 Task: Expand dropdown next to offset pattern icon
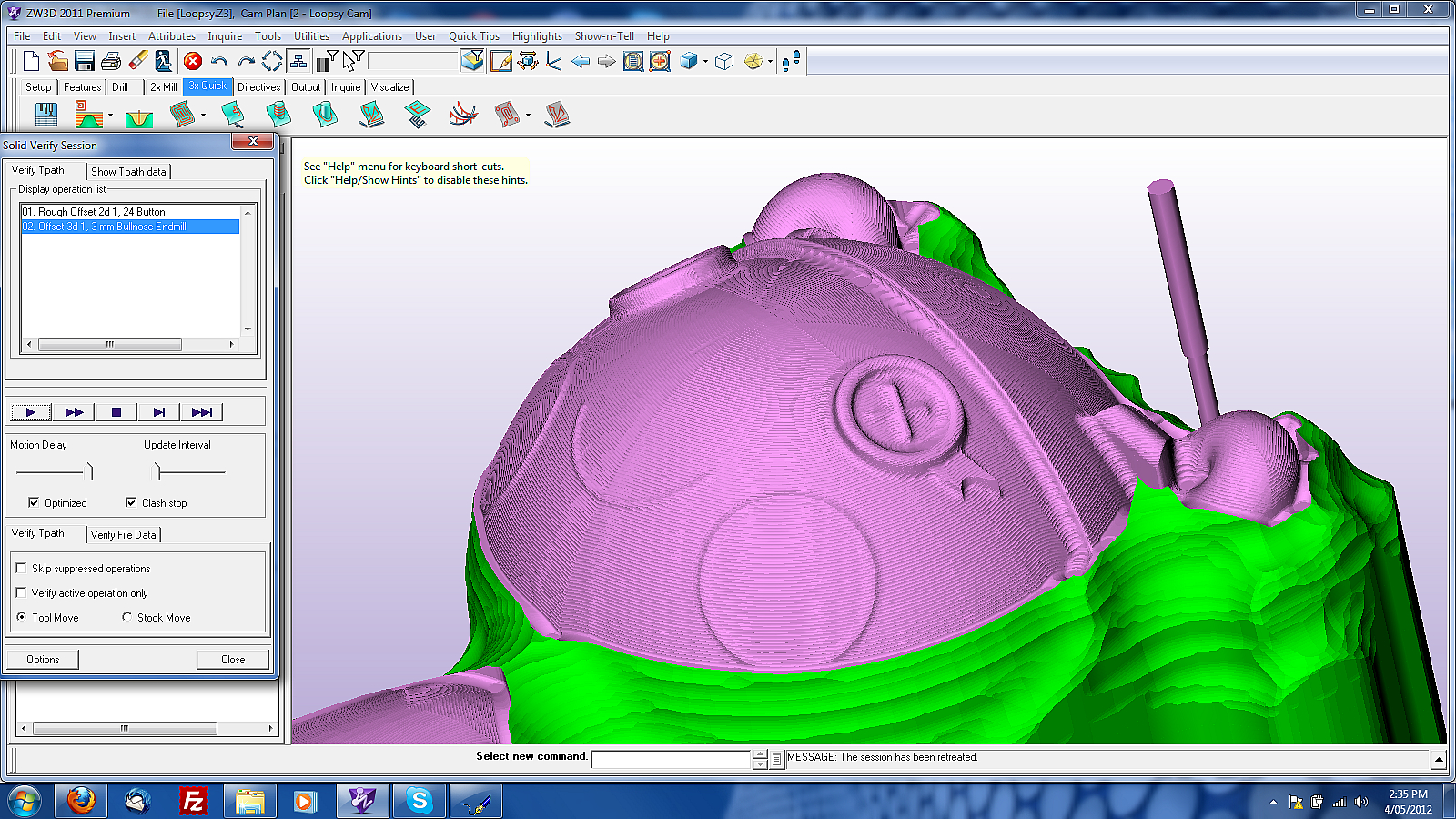click(203, 116)
